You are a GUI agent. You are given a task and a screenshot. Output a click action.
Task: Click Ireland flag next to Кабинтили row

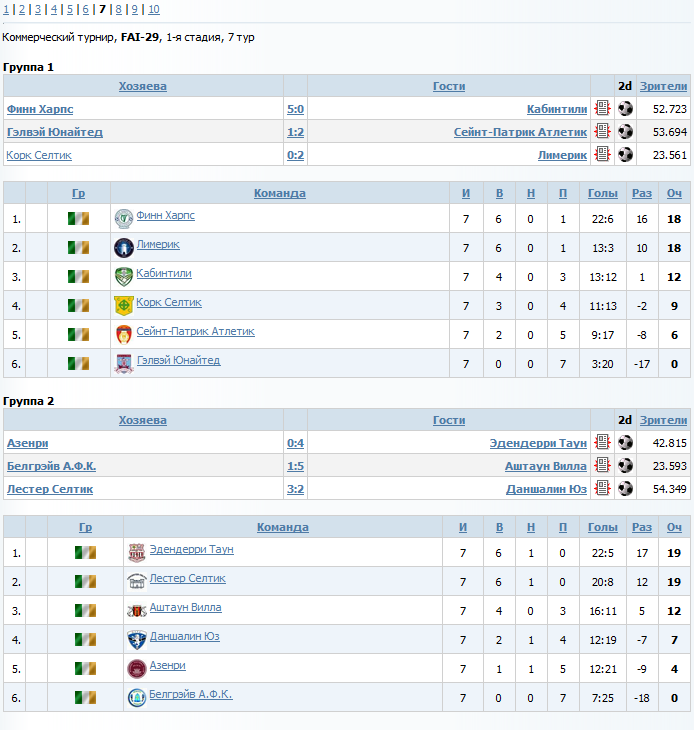78,277
